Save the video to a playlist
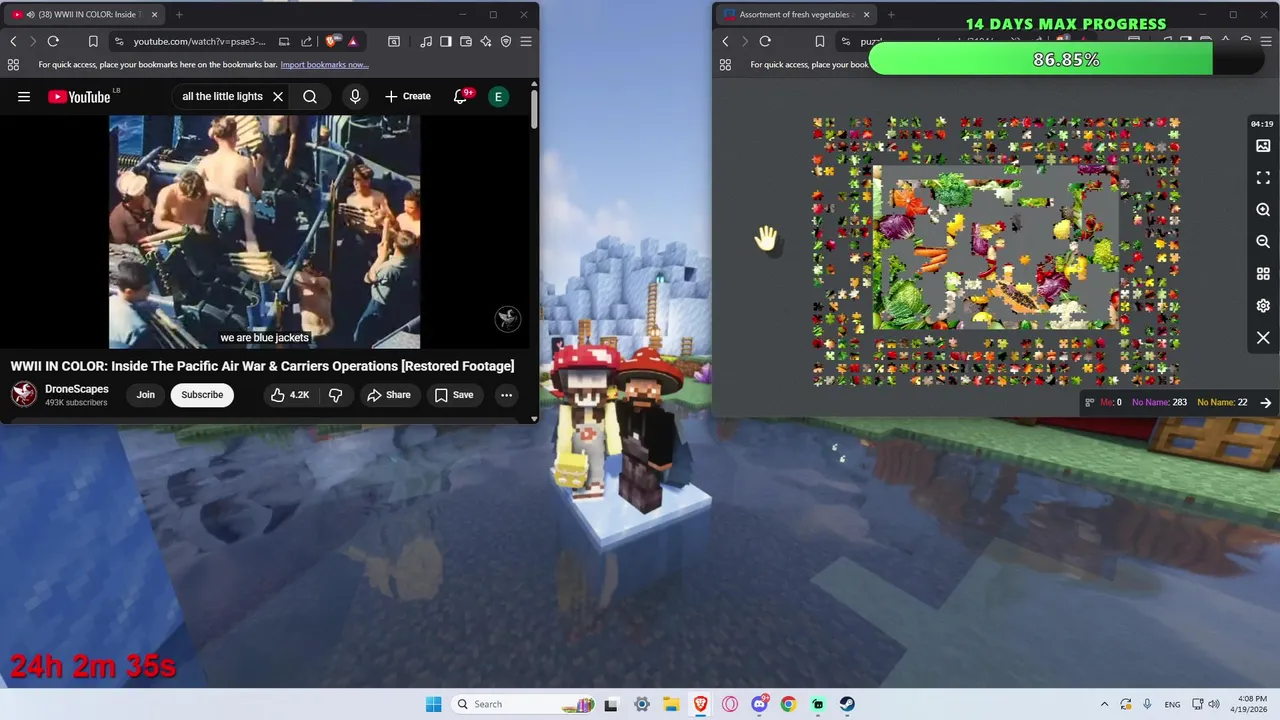 coord(453,395)
